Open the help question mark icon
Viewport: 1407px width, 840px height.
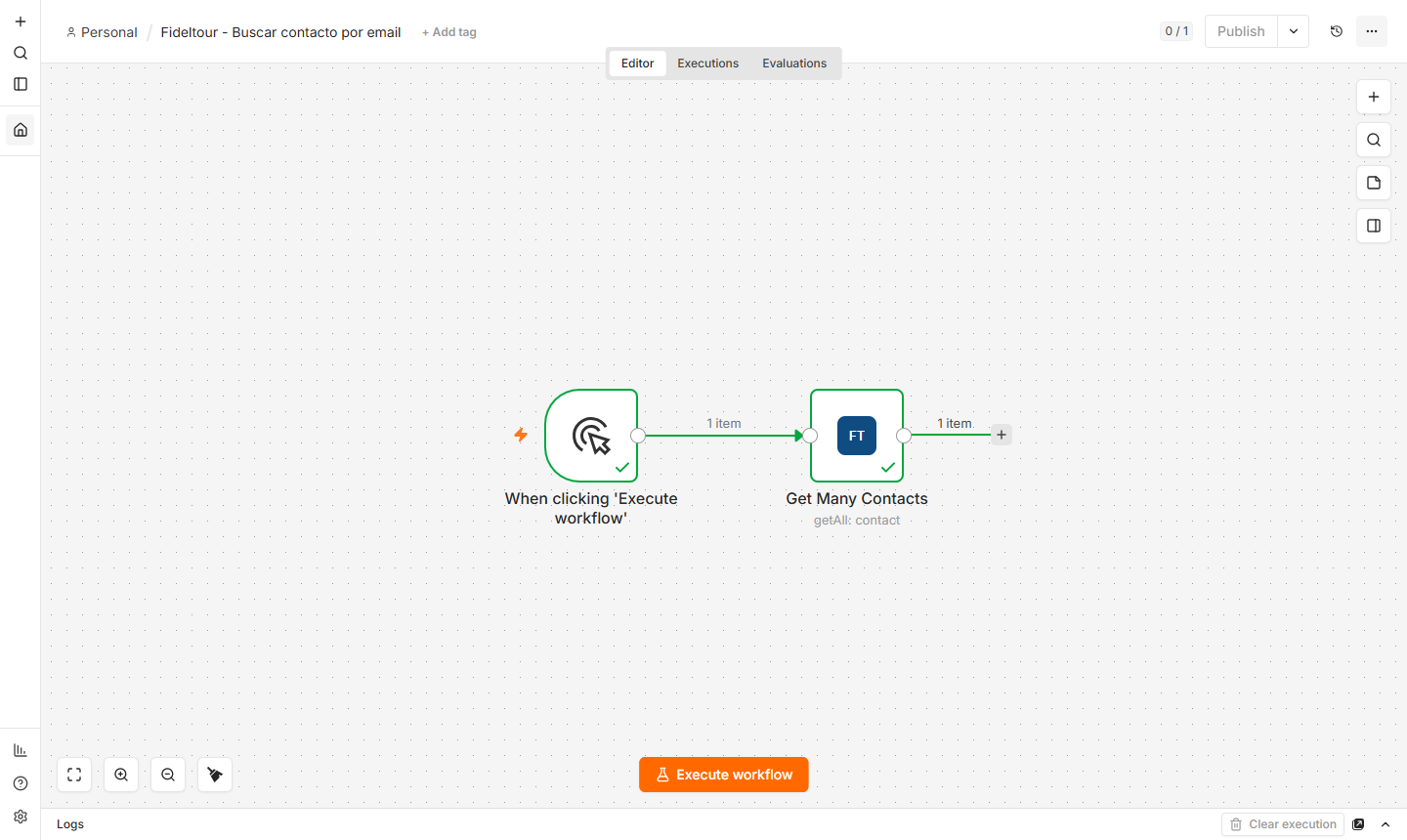21,783
